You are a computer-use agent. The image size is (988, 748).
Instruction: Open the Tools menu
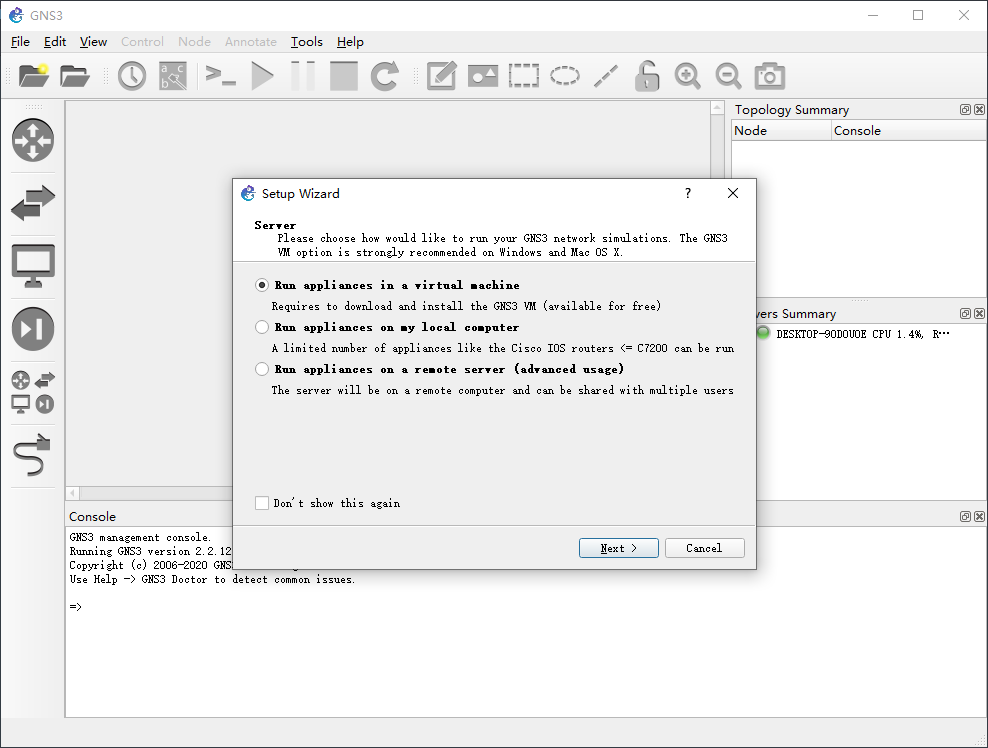click(307, 42)
